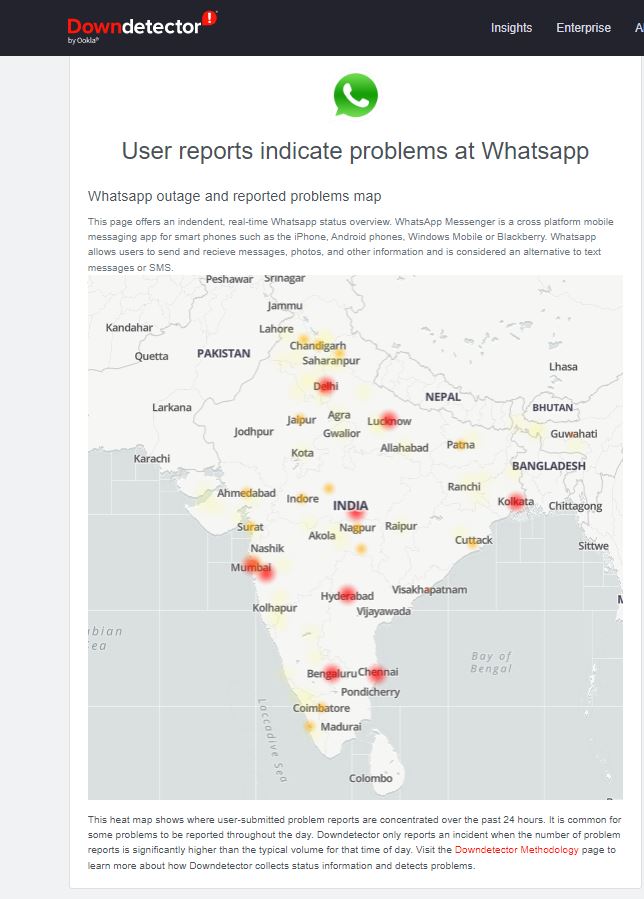644x899 pixels.
Task: Click the Nagpur hotspot near INDIA label
Action: click(x=356, y=513)
